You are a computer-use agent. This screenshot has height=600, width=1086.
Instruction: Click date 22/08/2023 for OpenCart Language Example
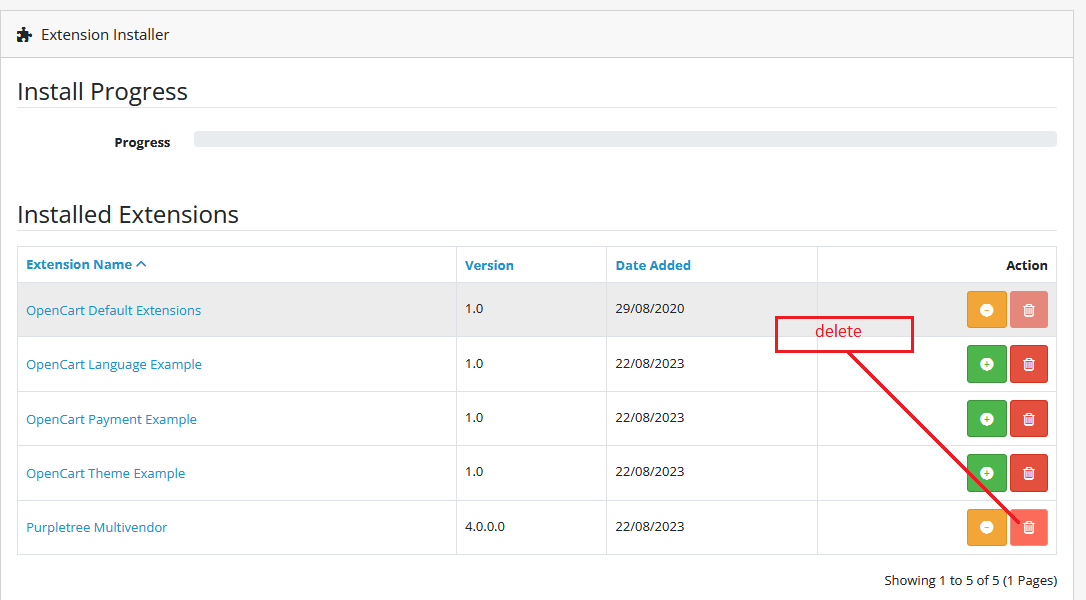tap(650, 364)
